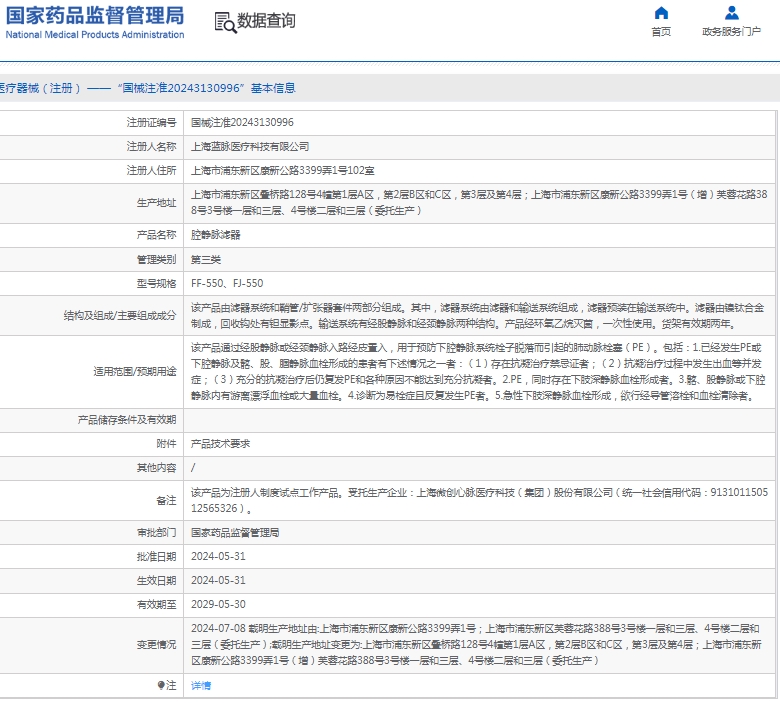Click the home icon above 首页
Screen dimensions: 780x703
pos(661,12)
